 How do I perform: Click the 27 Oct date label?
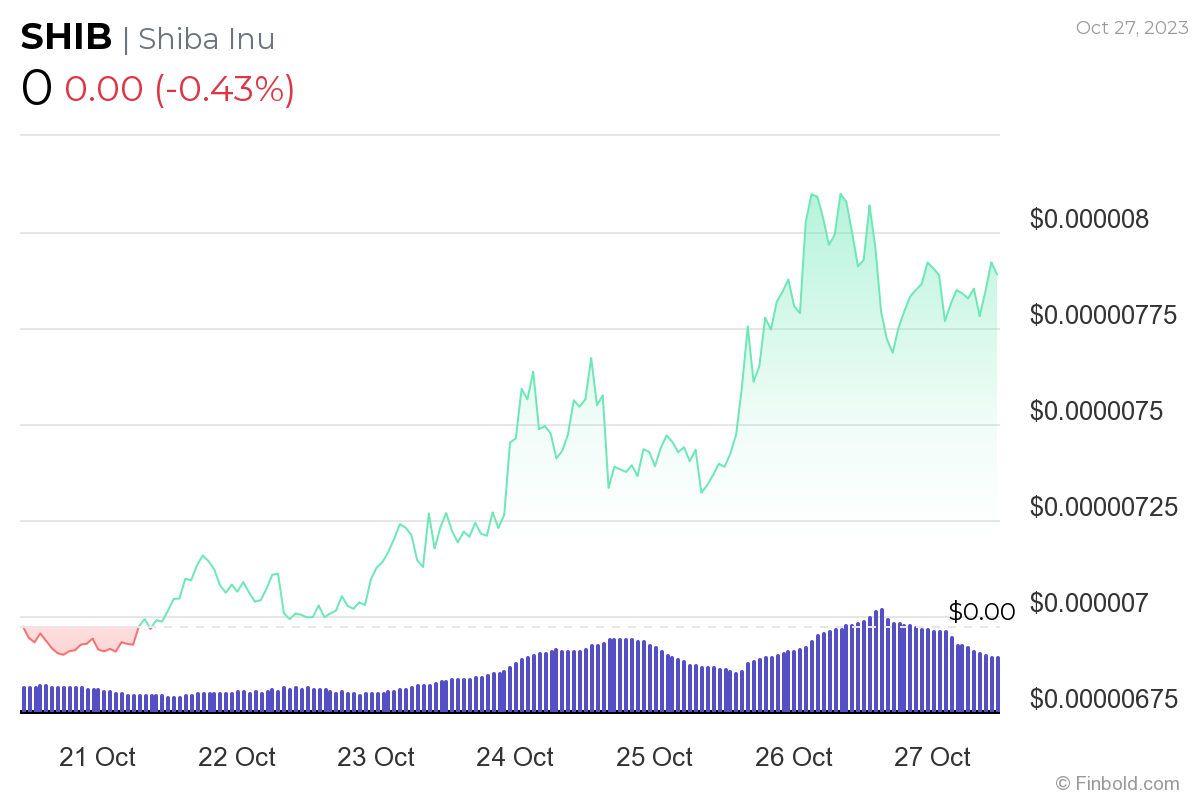[932, 757]
